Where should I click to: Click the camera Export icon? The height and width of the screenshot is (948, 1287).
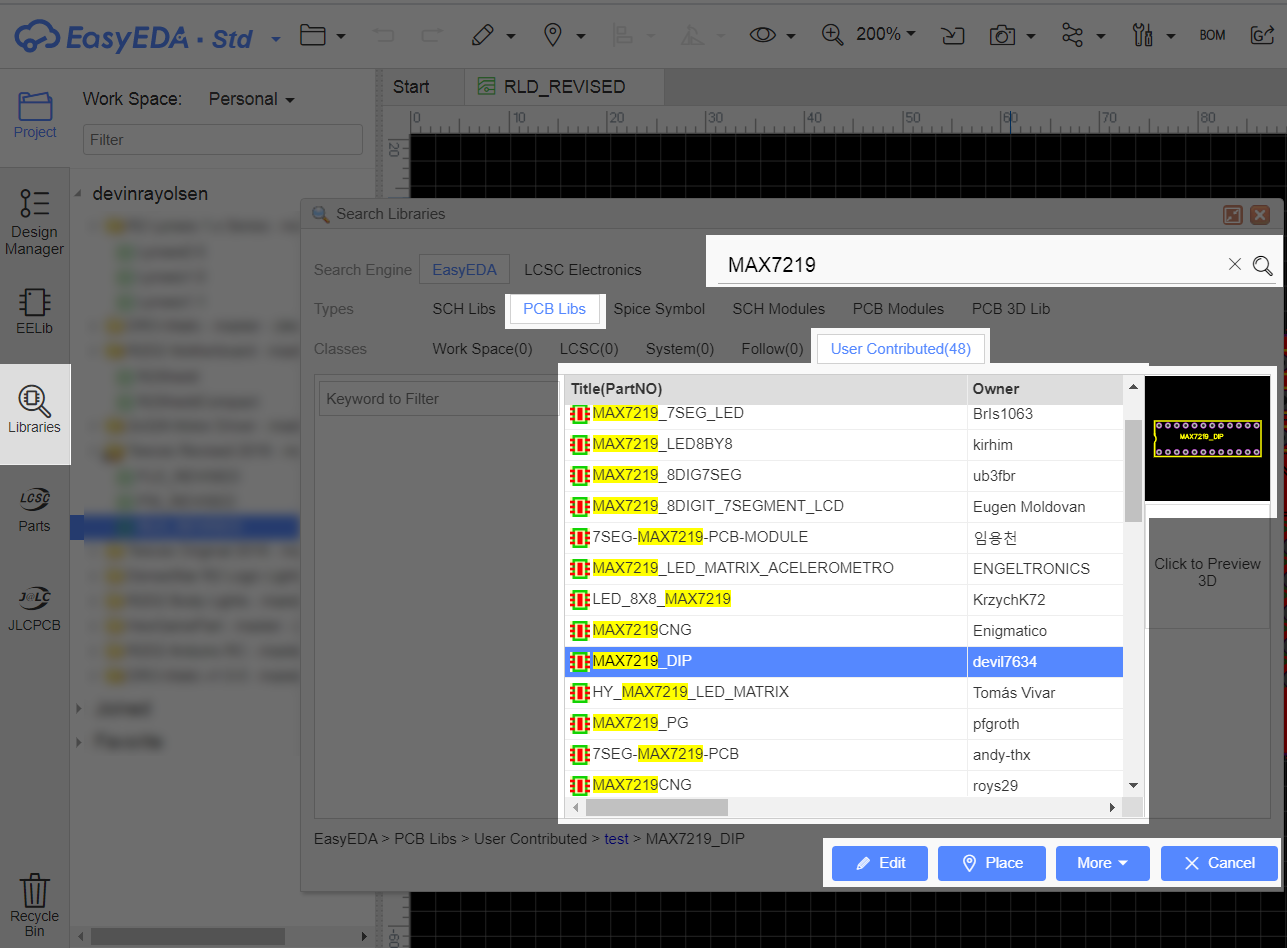pos(1002,35)
